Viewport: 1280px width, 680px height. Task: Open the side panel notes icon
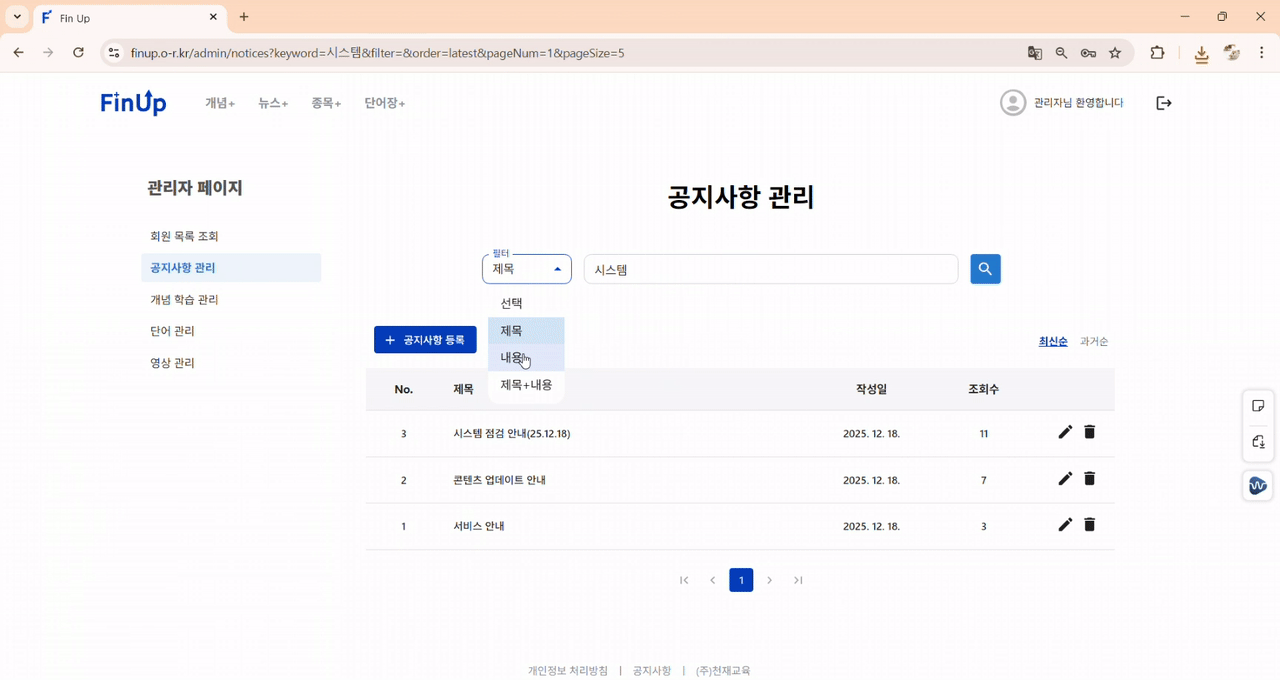click(x=1258, y=405)
